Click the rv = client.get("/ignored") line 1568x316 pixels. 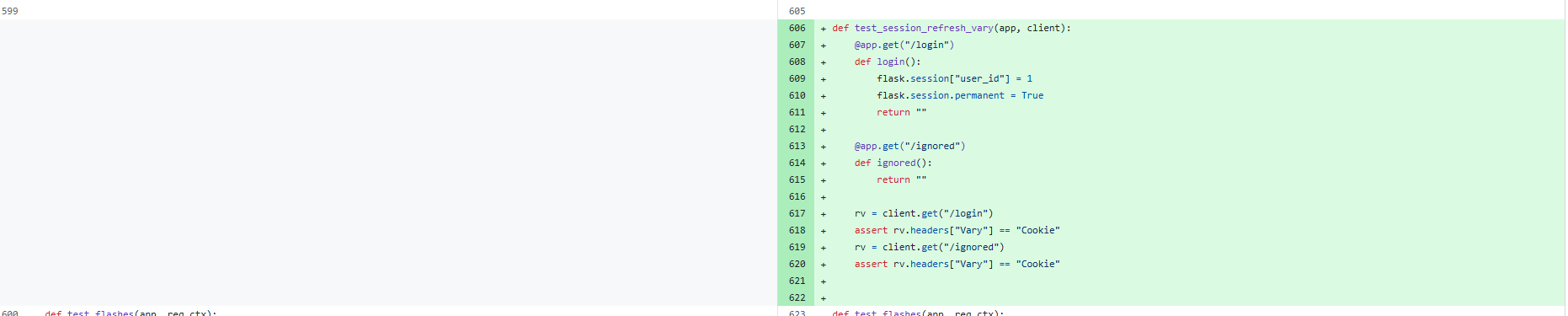[930, 247]
